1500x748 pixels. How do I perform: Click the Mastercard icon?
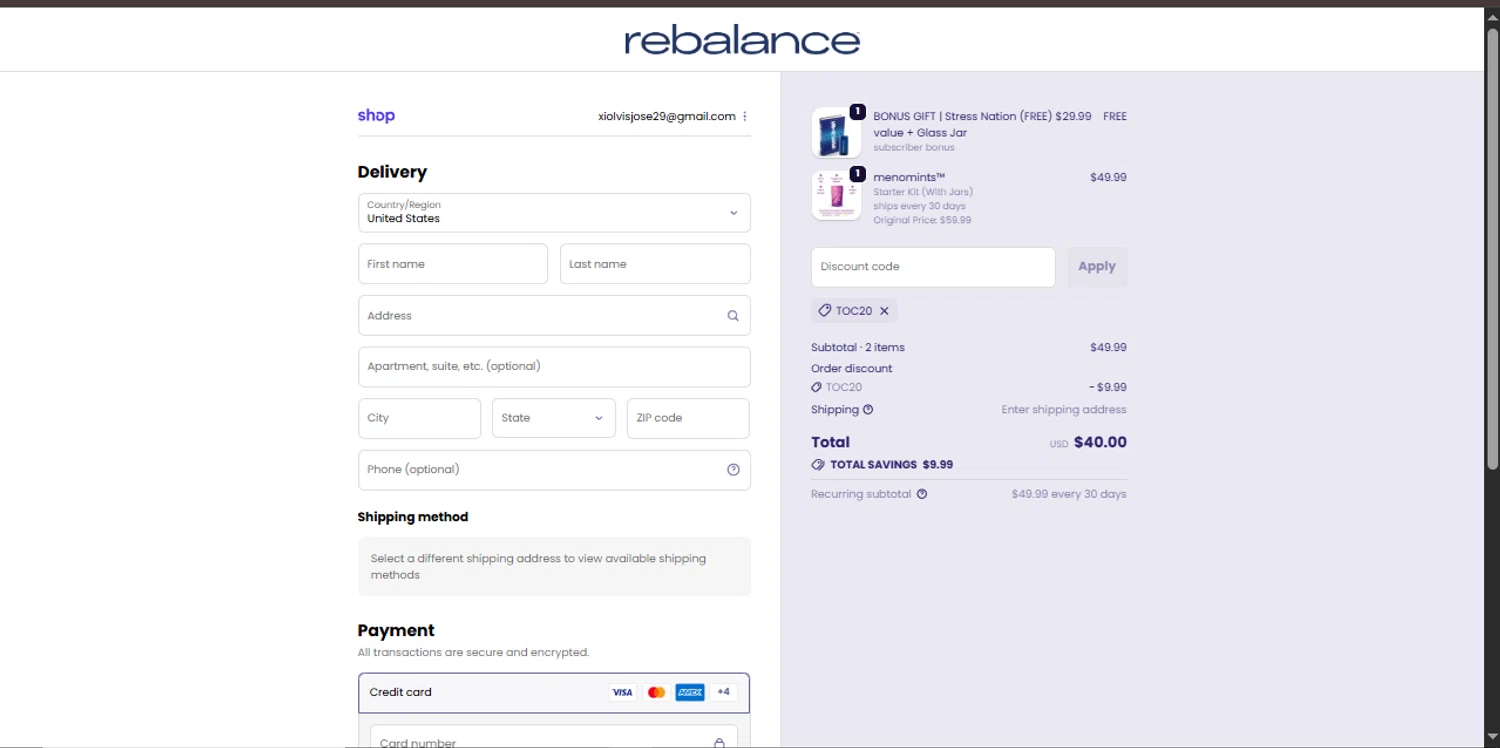[x=656, y=692]
